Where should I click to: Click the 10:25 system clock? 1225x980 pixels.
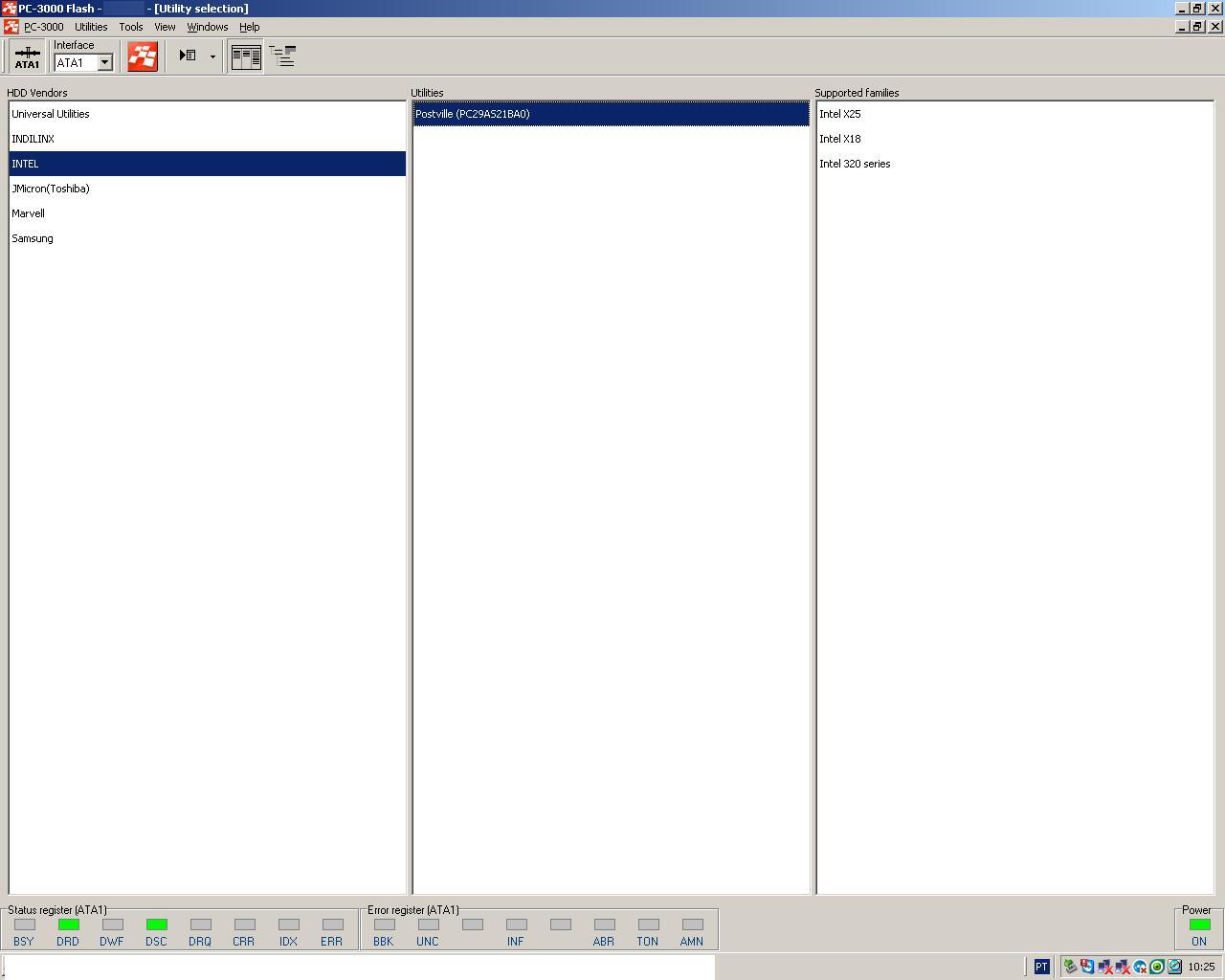1201,967
